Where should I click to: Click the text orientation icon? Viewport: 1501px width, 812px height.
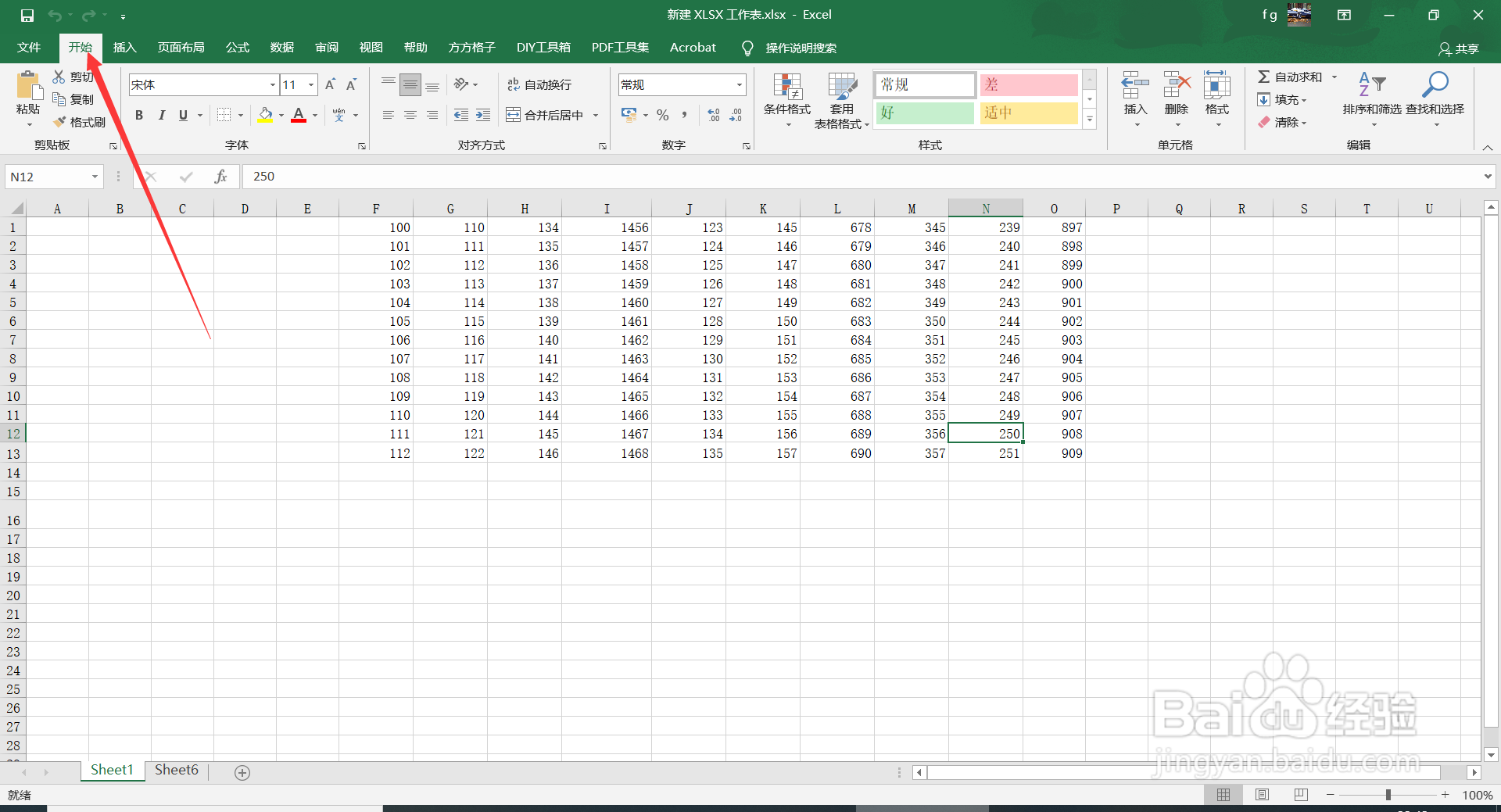462,84
